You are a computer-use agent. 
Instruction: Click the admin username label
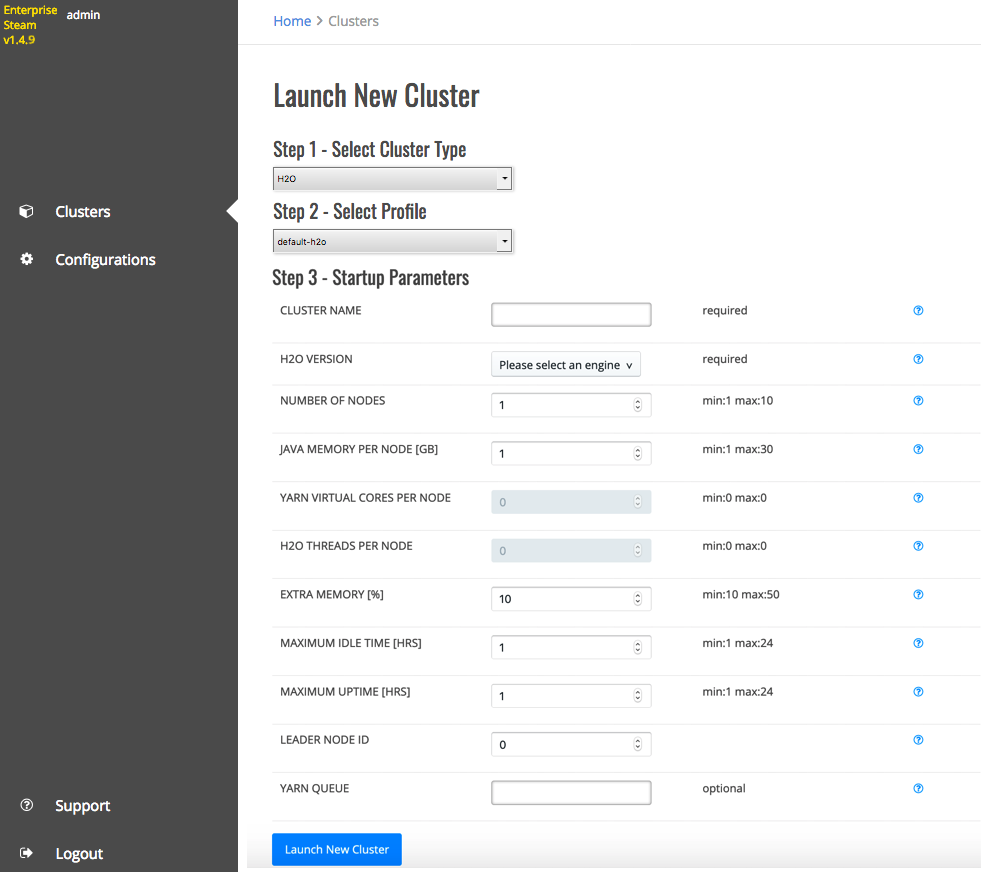[83, 15]
